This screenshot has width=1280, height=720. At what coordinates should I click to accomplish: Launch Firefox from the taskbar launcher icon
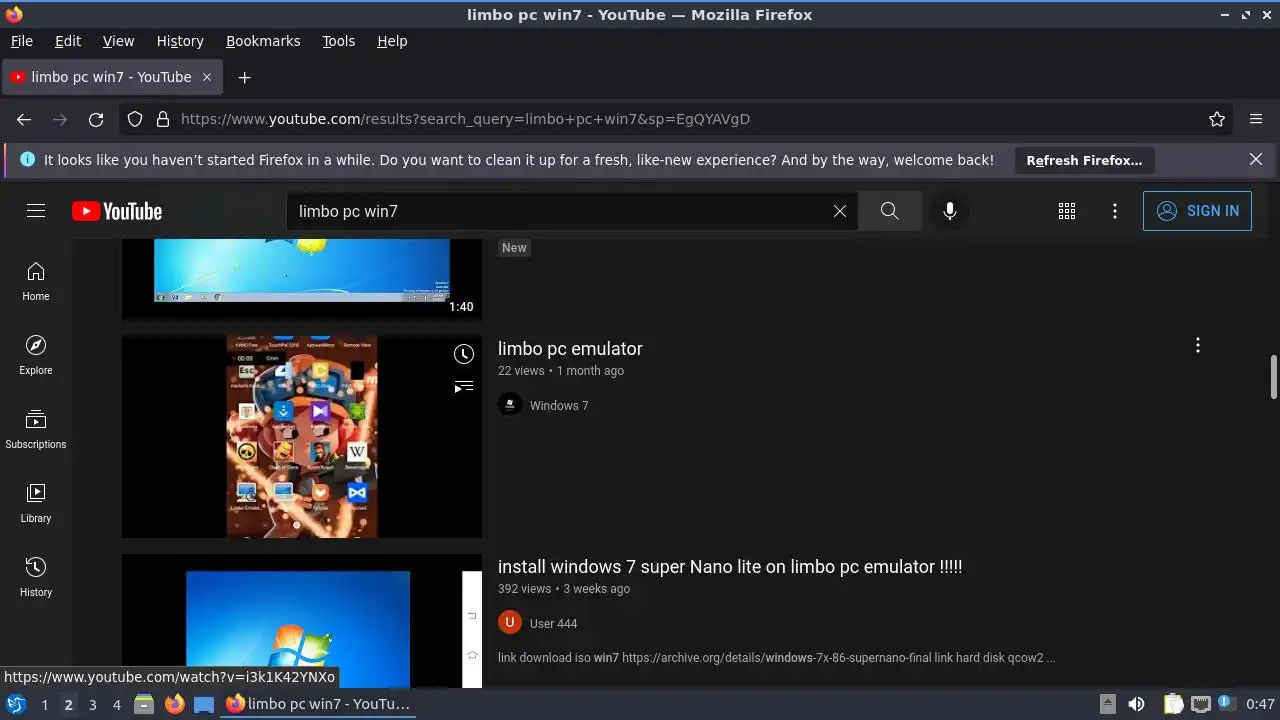(x=174, y=704)
